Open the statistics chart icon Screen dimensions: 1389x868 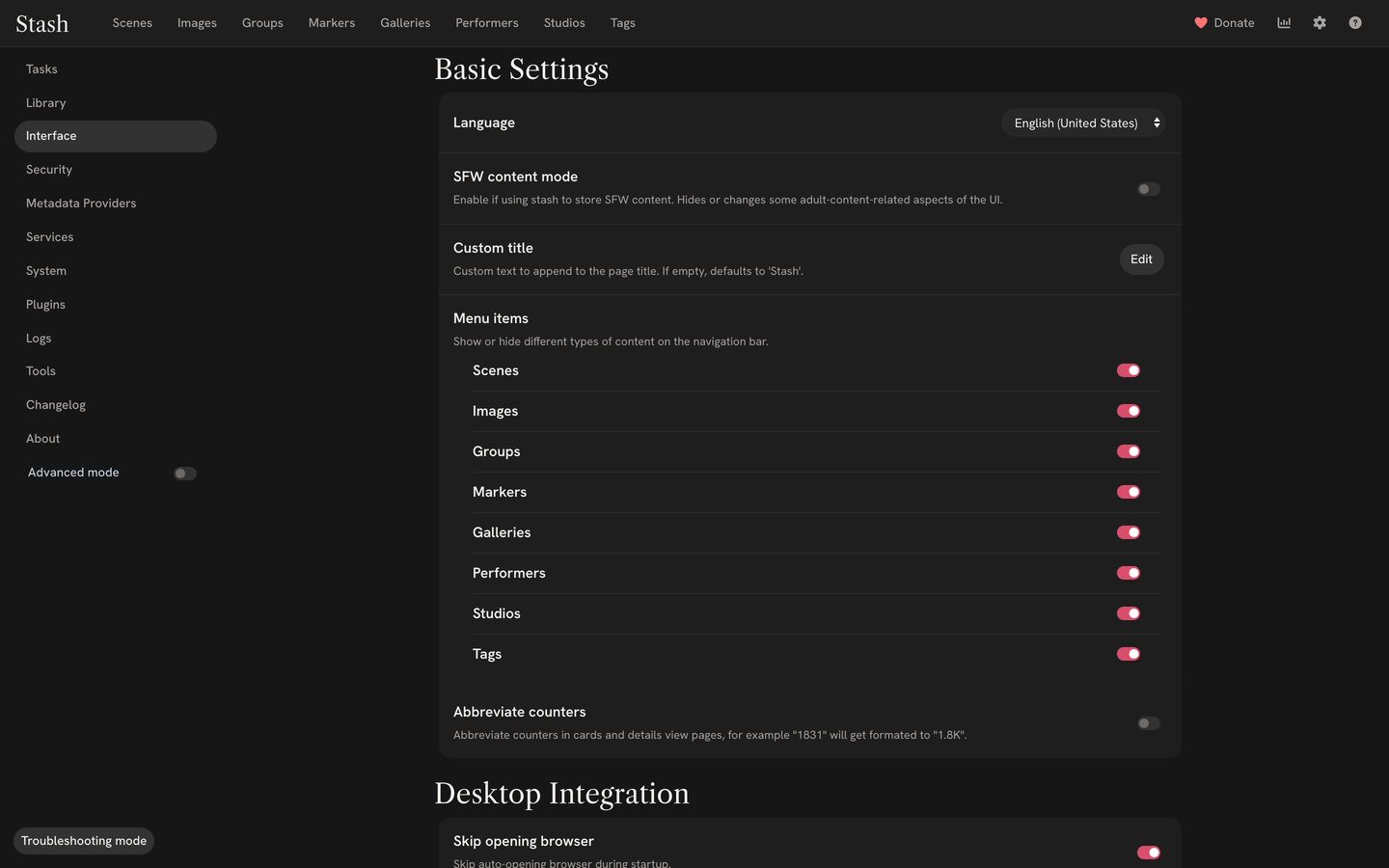pos(1284,23)
